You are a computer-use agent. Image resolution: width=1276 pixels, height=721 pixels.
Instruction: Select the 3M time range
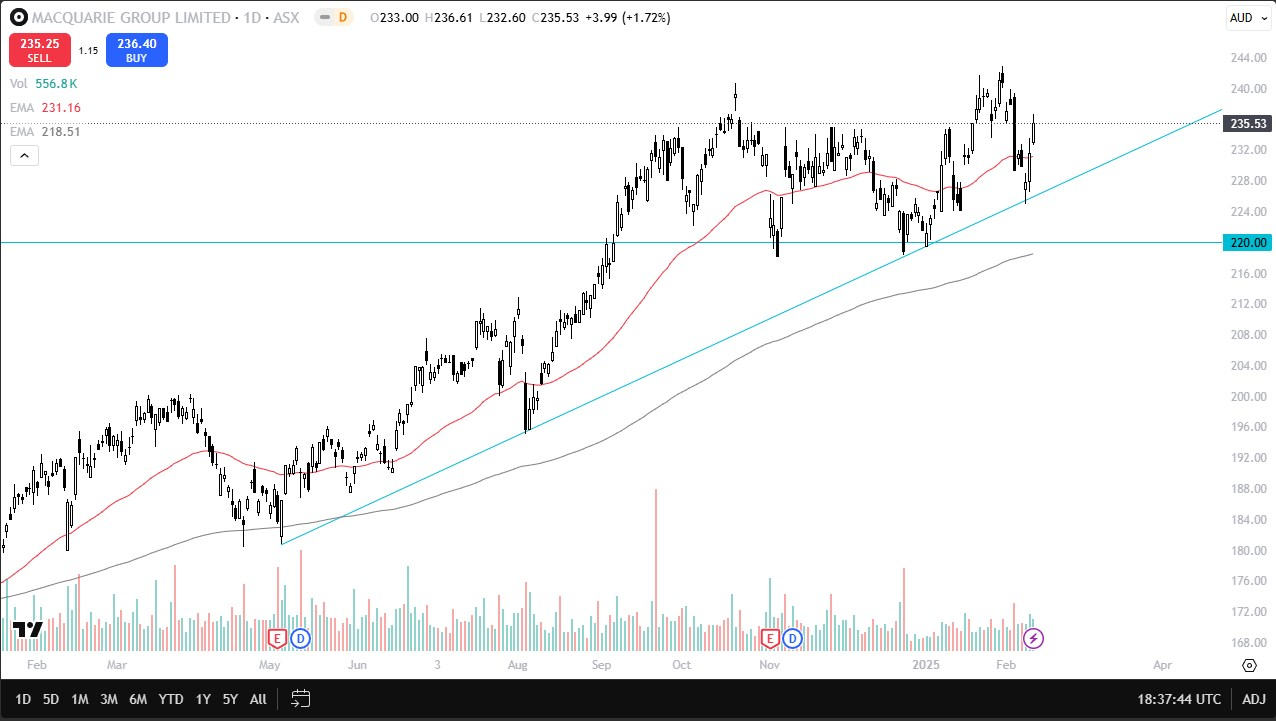(x=109, y=699)
